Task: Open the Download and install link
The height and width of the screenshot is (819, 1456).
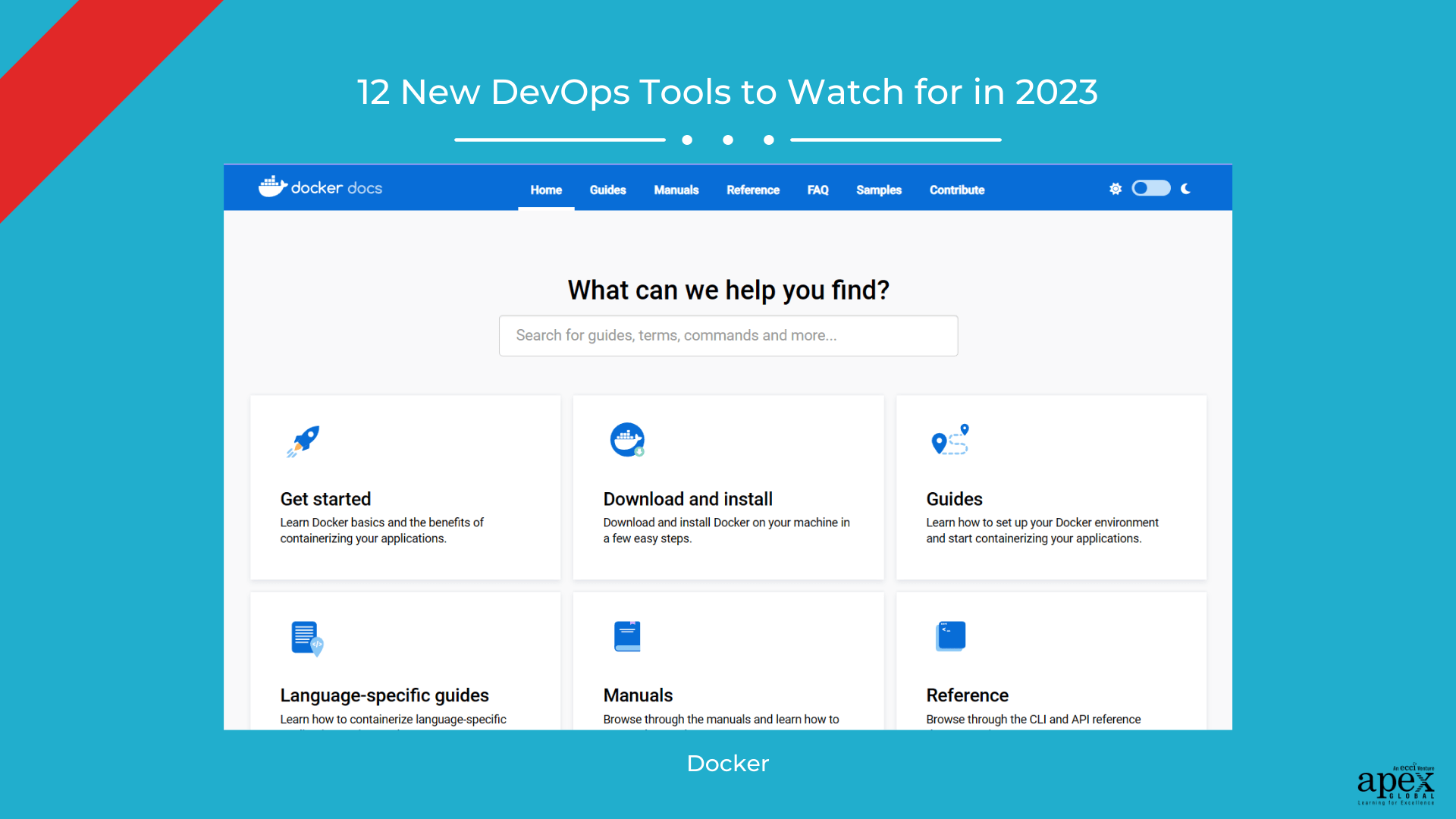Action: pos(687,499)
